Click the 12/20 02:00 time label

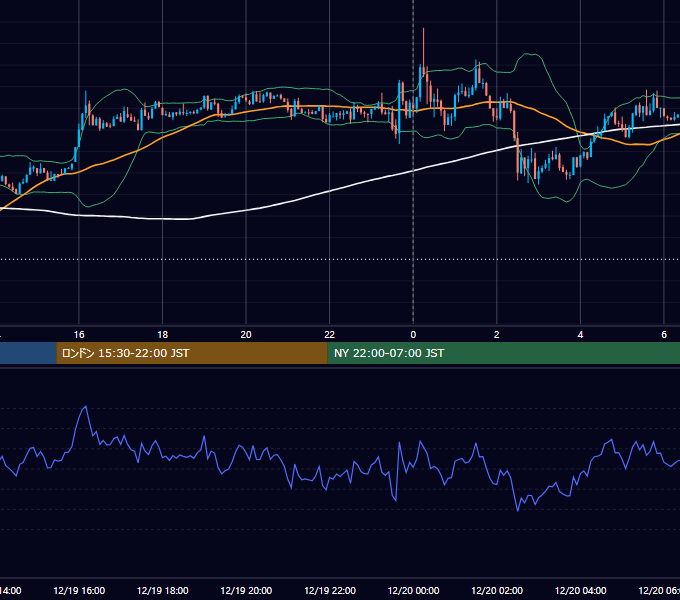497,590
